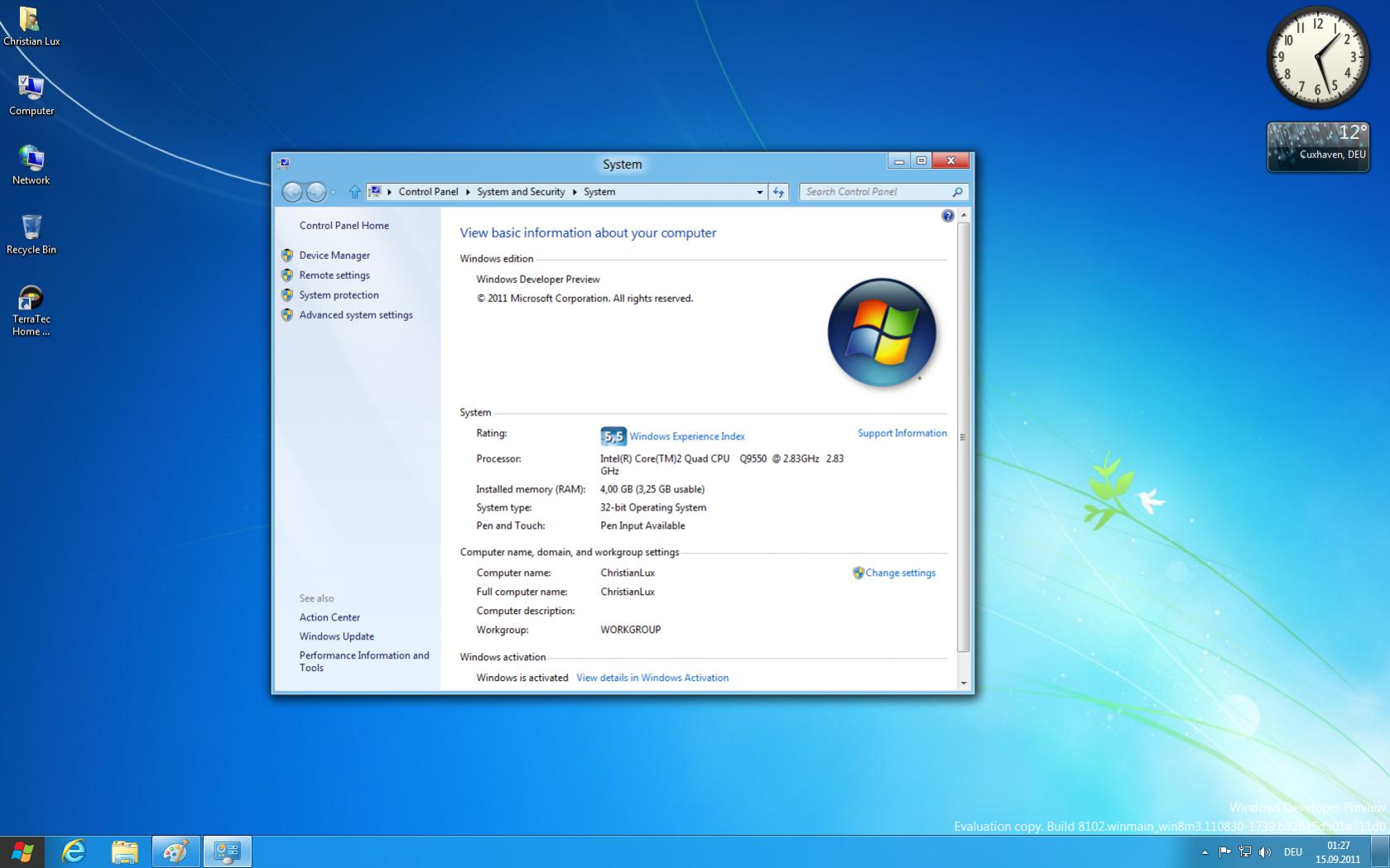Open System protection link
1390x868 pixels.
(339, 295)
